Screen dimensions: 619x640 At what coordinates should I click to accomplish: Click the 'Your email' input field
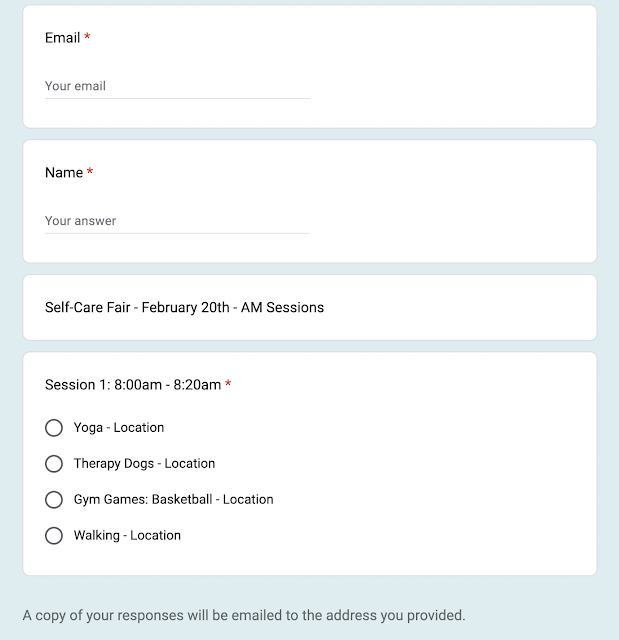point(177,86)
